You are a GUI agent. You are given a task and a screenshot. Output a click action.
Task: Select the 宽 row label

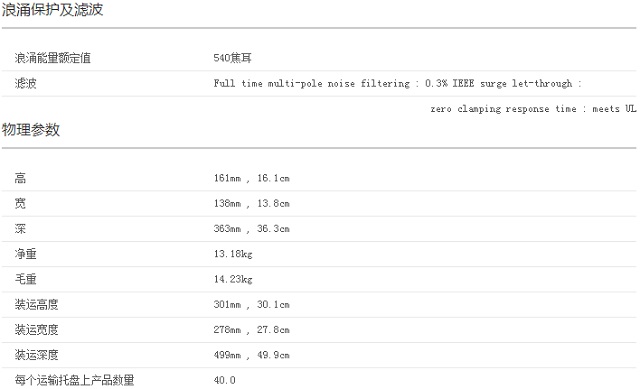click(x=20, y=203)
